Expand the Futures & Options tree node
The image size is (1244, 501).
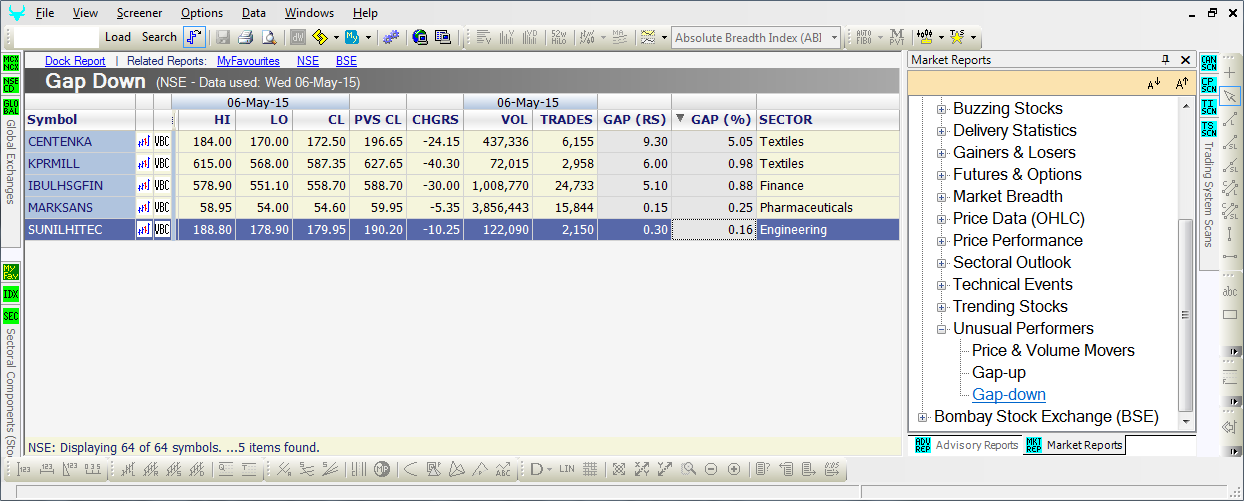(x=941, y=175)
